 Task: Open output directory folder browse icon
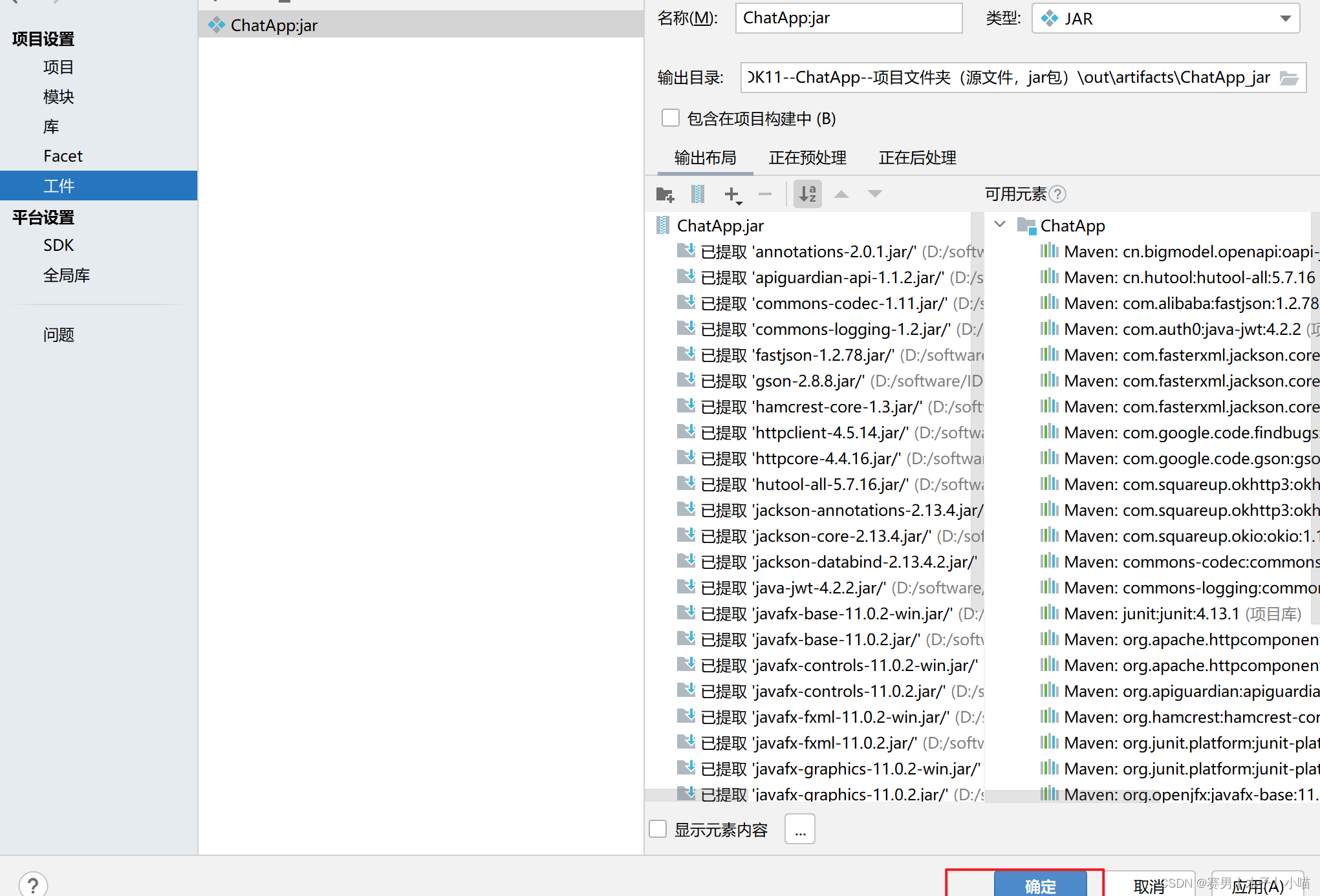pyautogui.click(x=1289, y=78)
